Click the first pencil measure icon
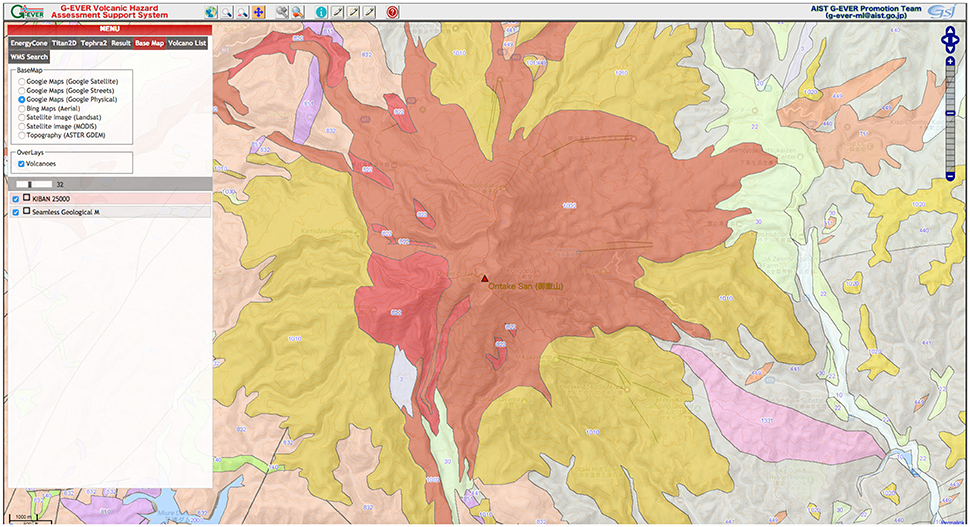The height and width of the screenshot is (527, 970). tap(338, 12)
